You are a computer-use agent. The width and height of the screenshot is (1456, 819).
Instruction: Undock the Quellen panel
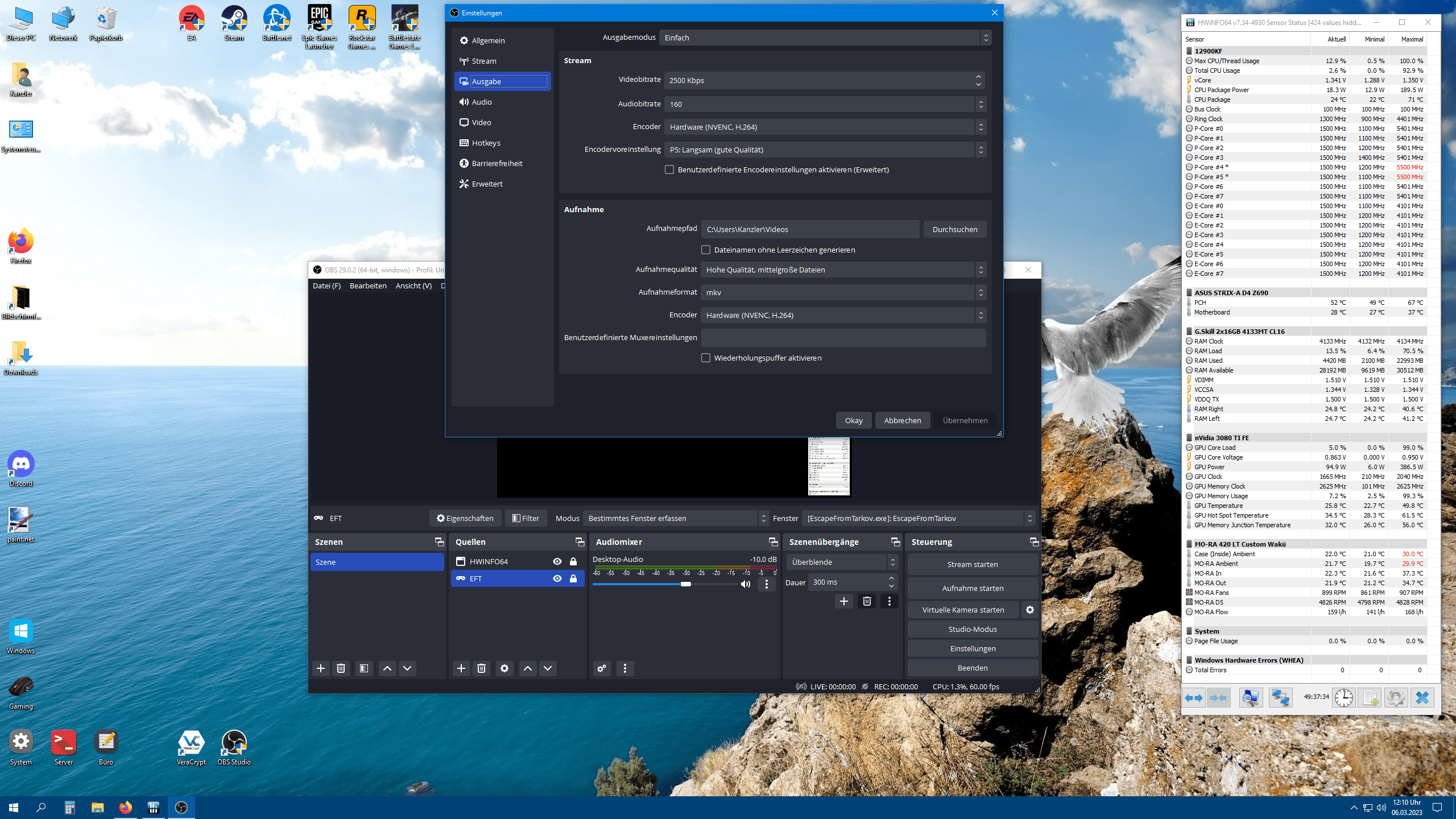pos(580,542)
